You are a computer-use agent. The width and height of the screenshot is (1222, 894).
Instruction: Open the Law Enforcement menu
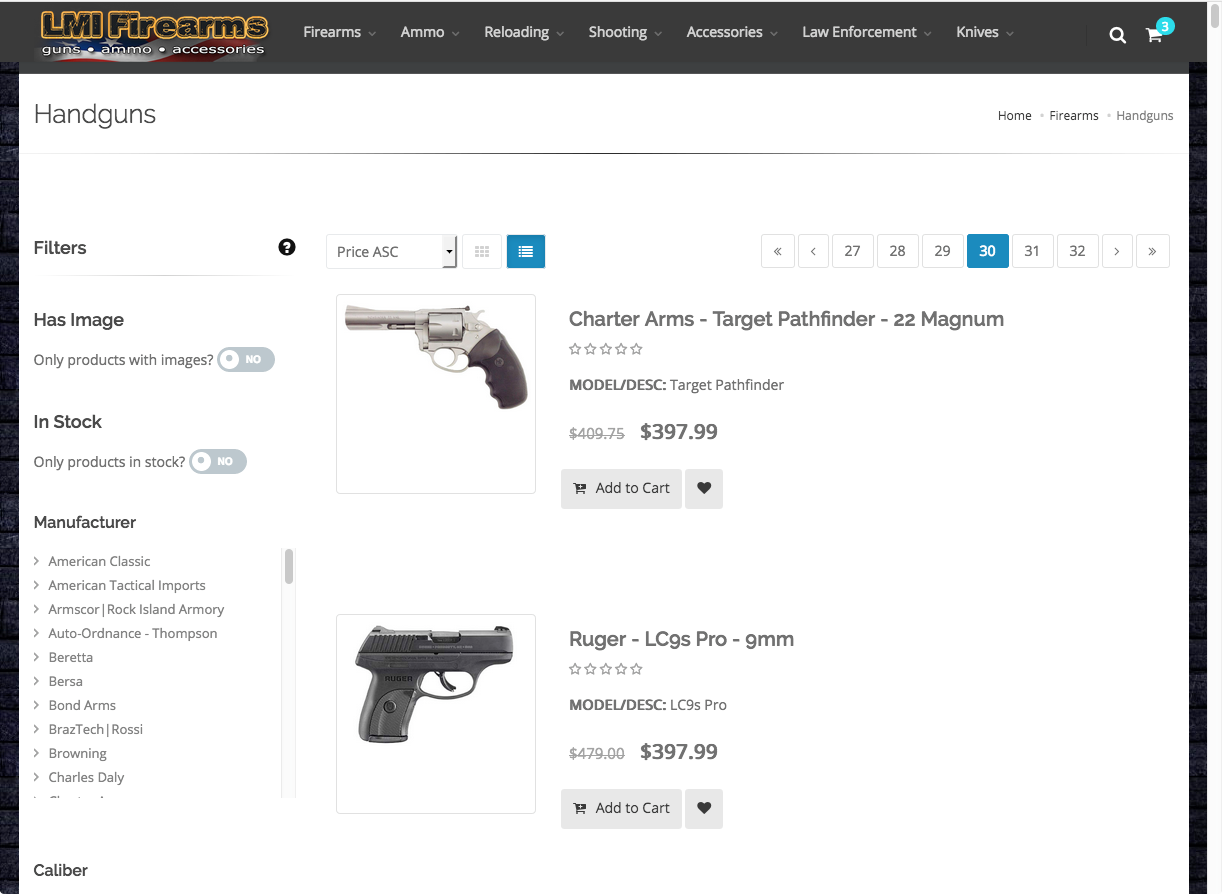[x=867, y=32]
